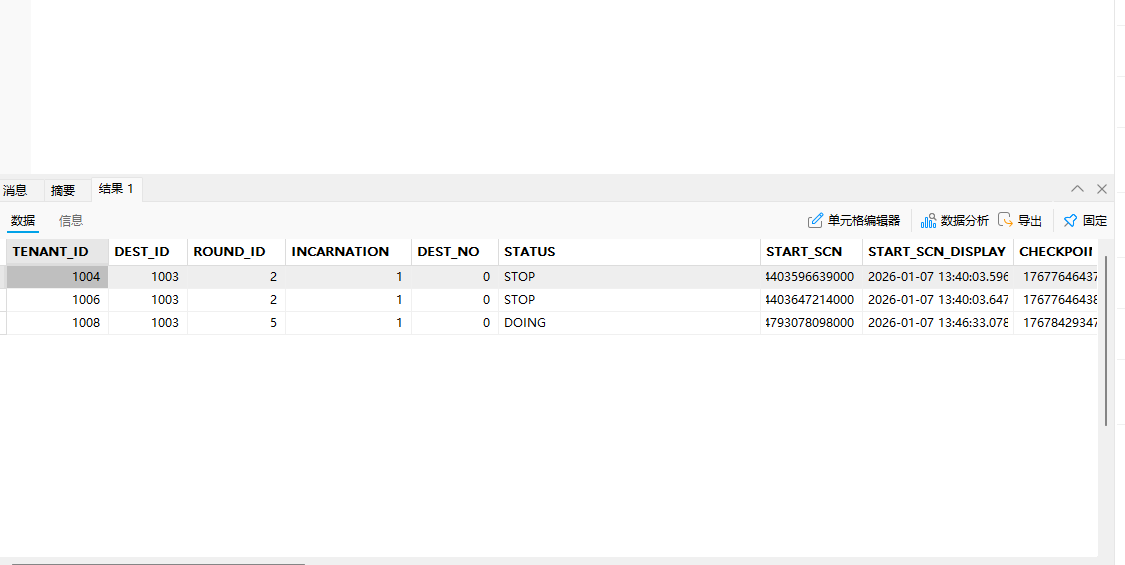Select the 数据 sub-tab
Image resolution: width=1125 pixels, height=565 pixels.
[23, 221]
